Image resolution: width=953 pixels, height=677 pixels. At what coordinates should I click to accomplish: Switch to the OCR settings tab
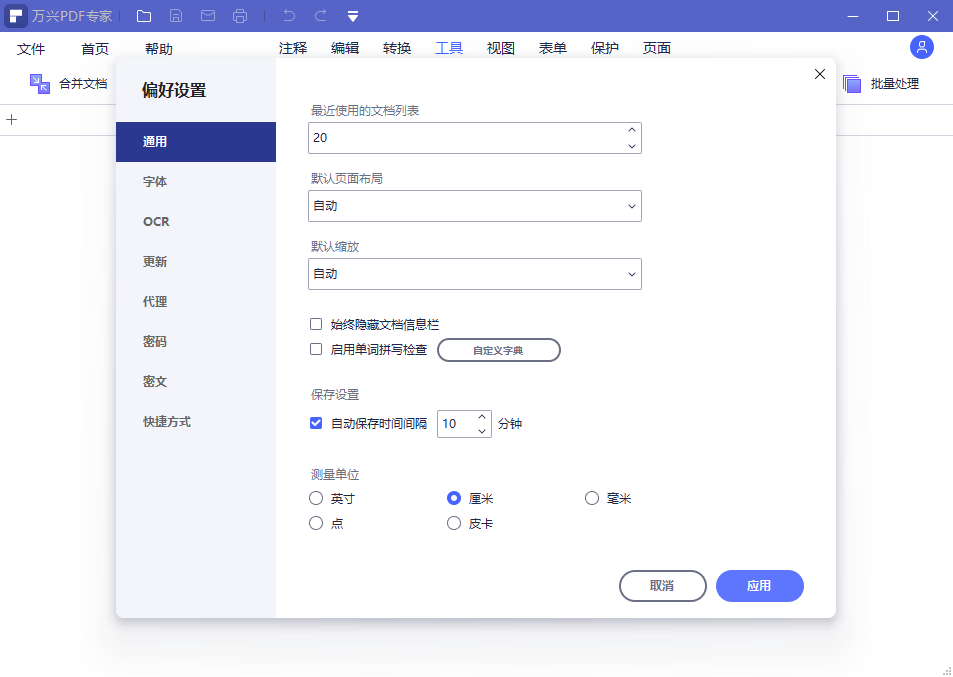pos(156,221)
